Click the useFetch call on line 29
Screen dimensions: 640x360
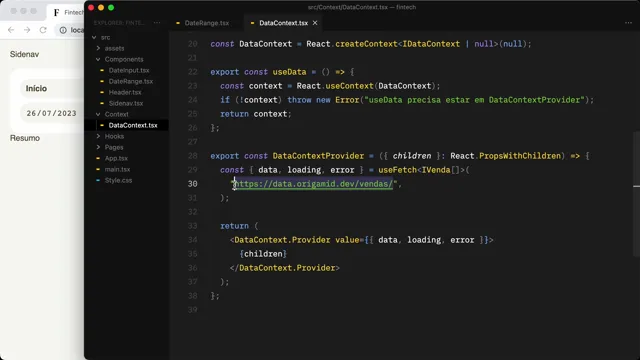[x=398, y=170]
